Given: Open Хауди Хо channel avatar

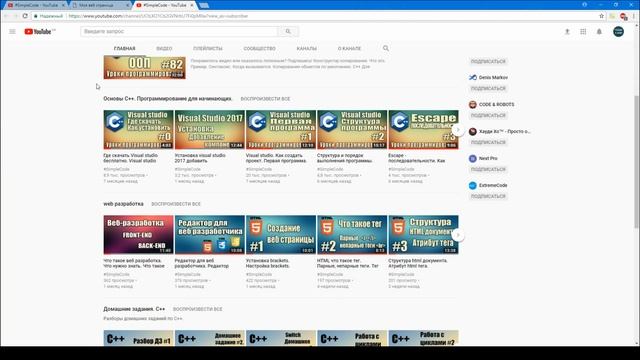Looking at the screenshot, I should (x=473, y=131).
